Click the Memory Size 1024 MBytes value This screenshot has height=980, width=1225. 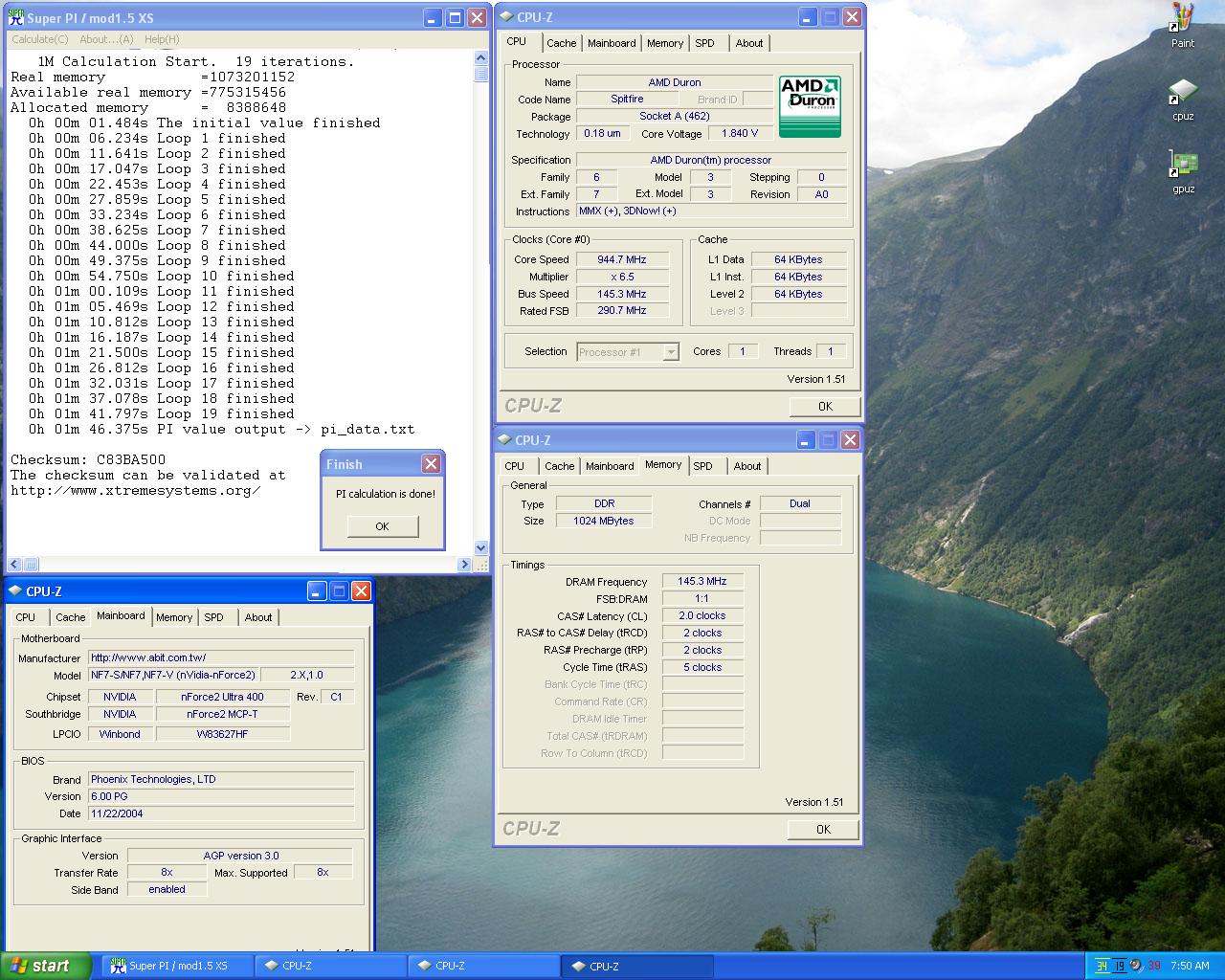tap(604, 521)
